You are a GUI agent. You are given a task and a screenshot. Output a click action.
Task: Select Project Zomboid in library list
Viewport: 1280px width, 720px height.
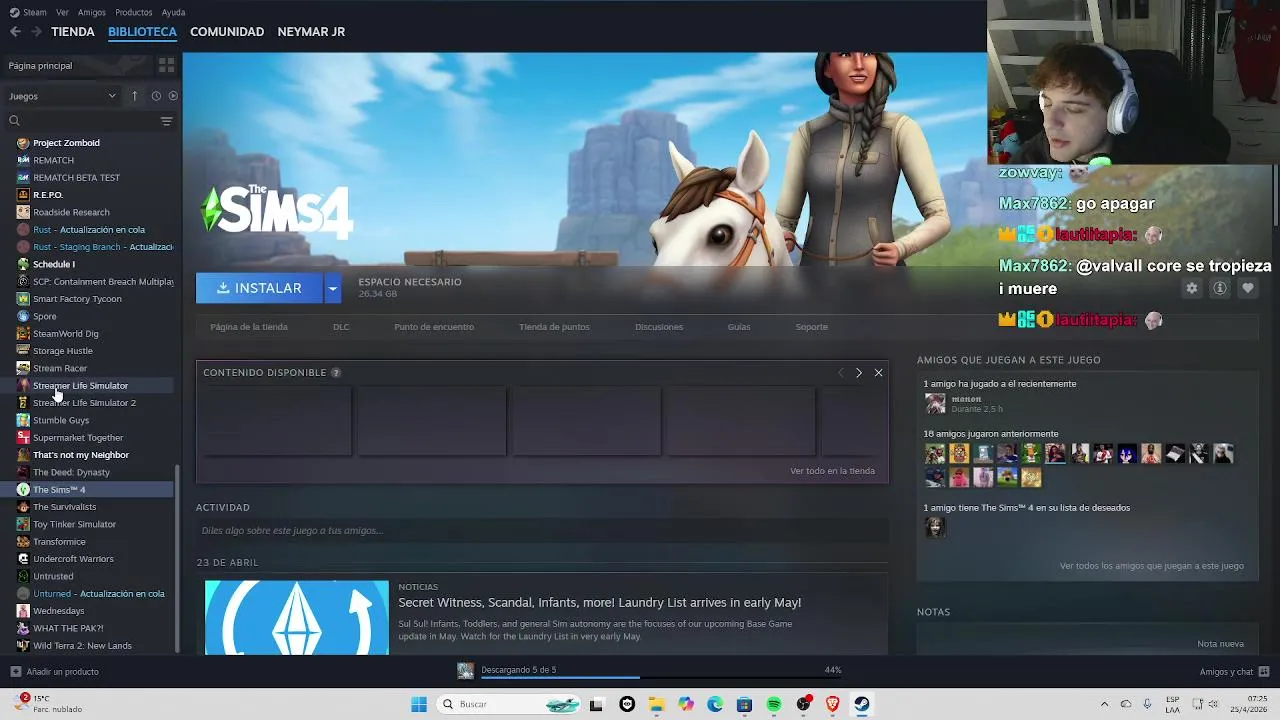coord(66,143)
